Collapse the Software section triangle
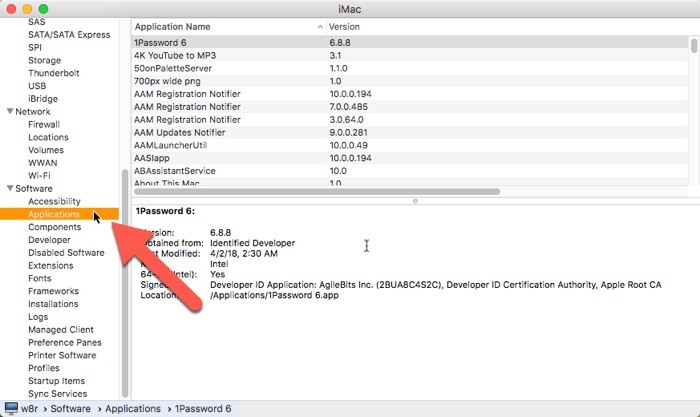 (x=10, y=188)
